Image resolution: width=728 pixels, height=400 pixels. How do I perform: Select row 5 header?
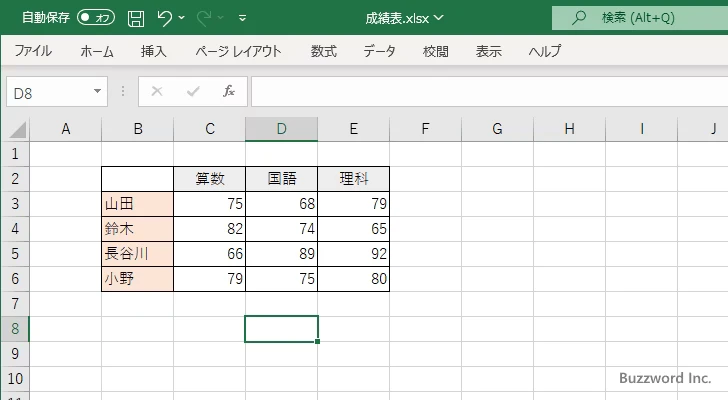pyautogui.click(x=15, y=254)
